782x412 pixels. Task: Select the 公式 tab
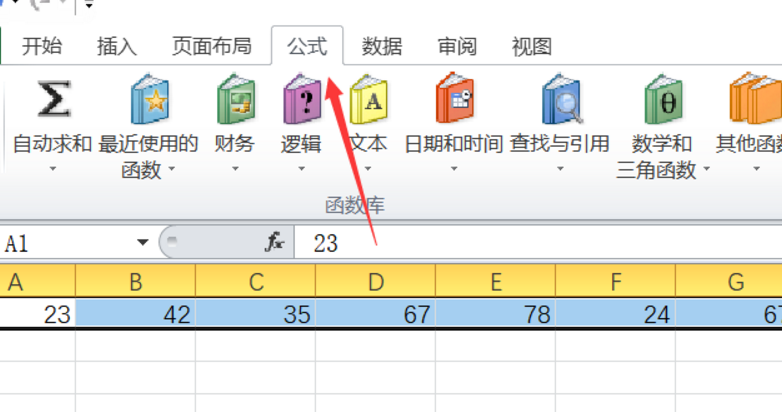click(307, 46)
